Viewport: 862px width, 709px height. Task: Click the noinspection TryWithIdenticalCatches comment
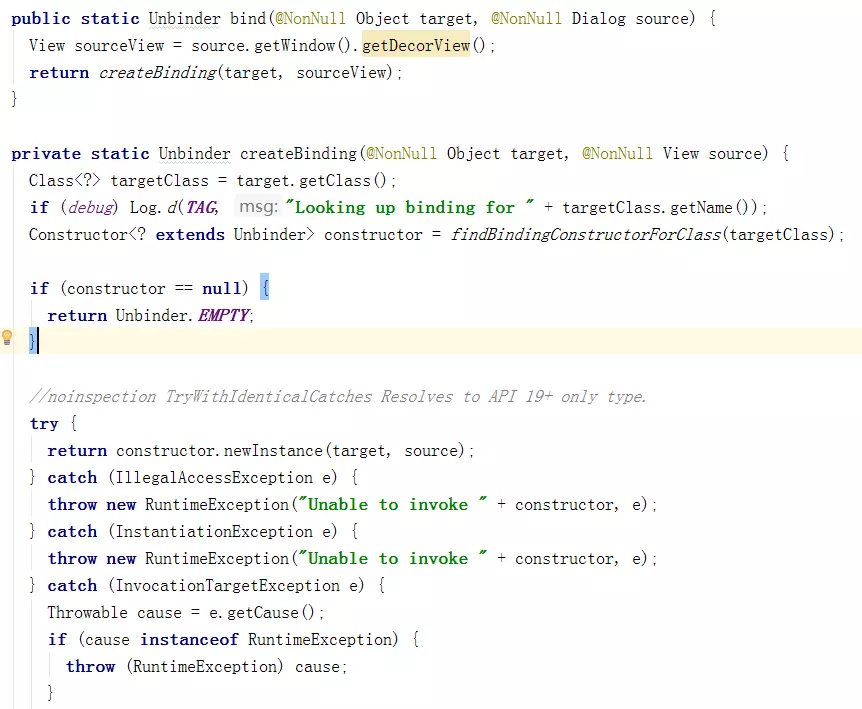click(x=338, y=396)
